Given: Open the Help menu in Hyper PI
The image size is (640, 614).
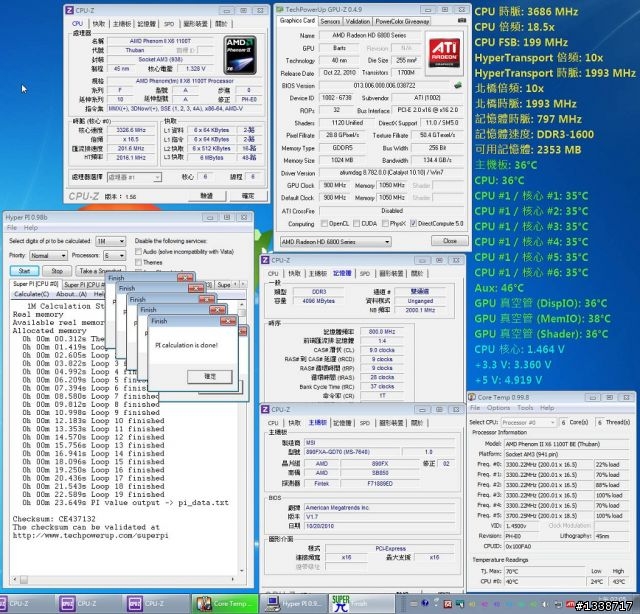Looking at the screenshot, I should point(30,228).
